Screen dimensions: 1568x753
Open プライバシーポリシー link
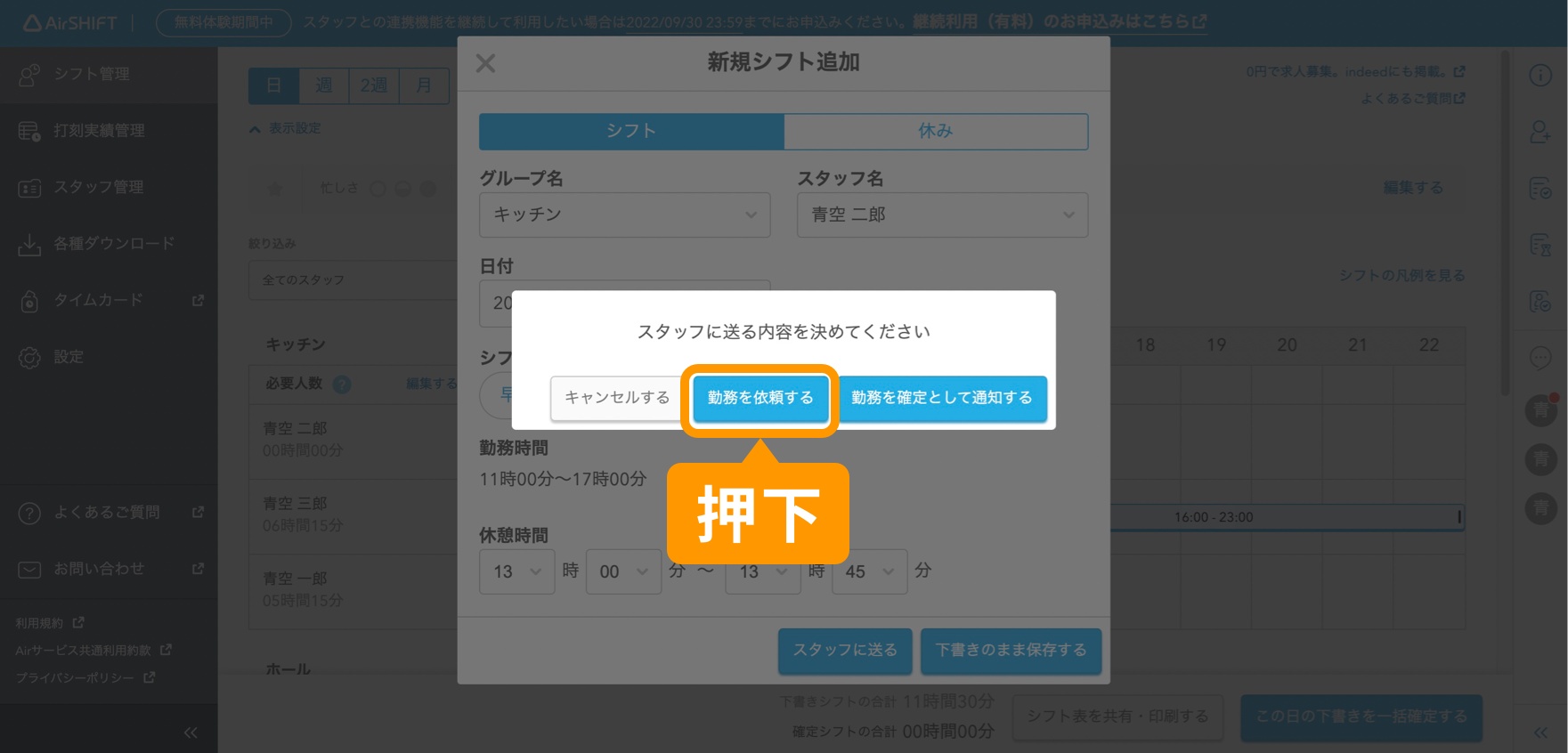click(x=85, y=678)
